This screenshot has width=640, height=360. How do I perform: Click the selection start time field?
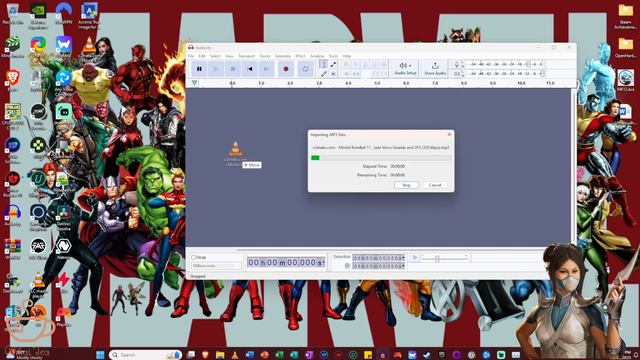point(378,258)
